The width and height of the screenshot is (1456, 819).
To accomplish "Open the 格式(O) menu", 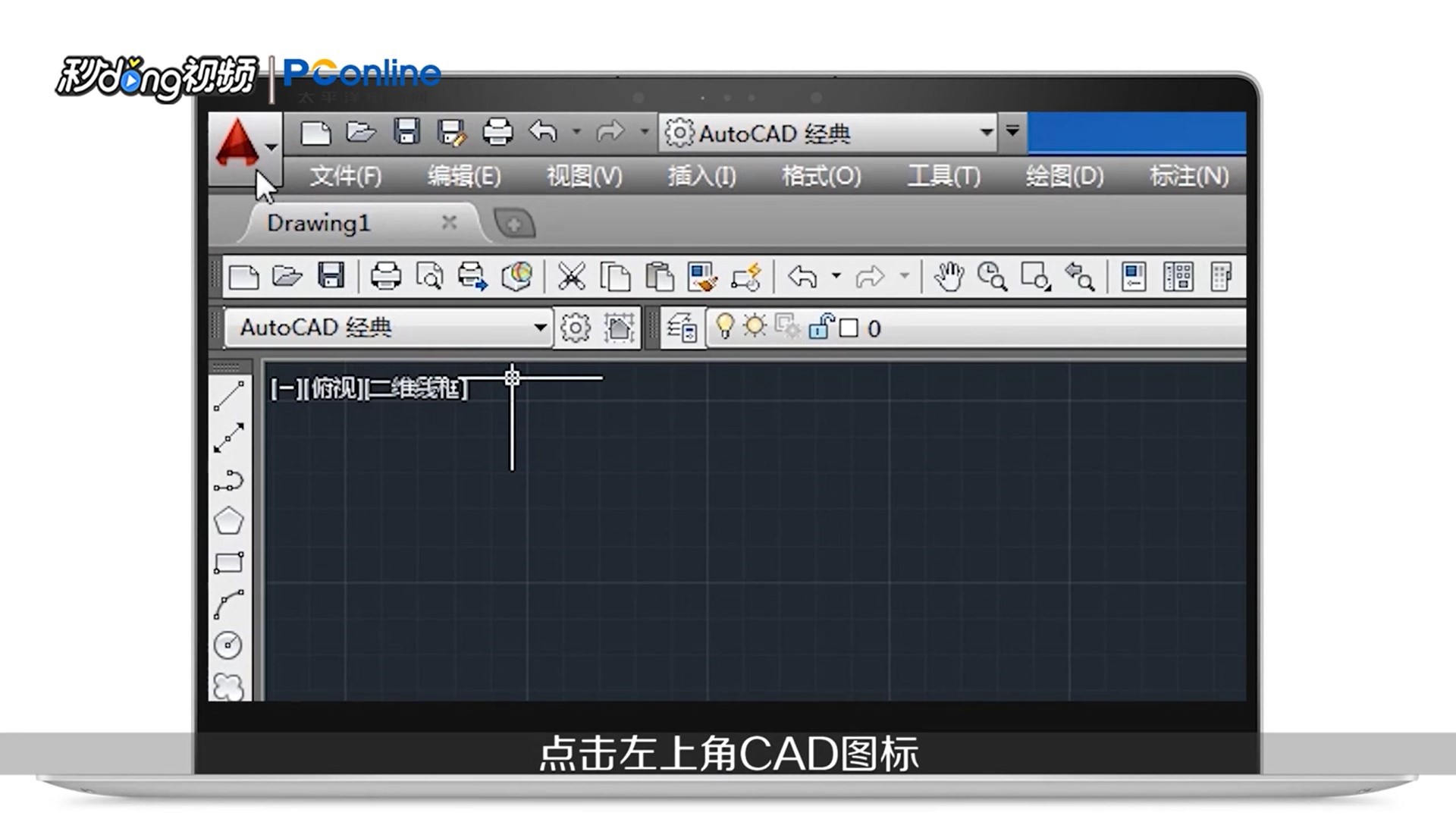I will [821, 176].
